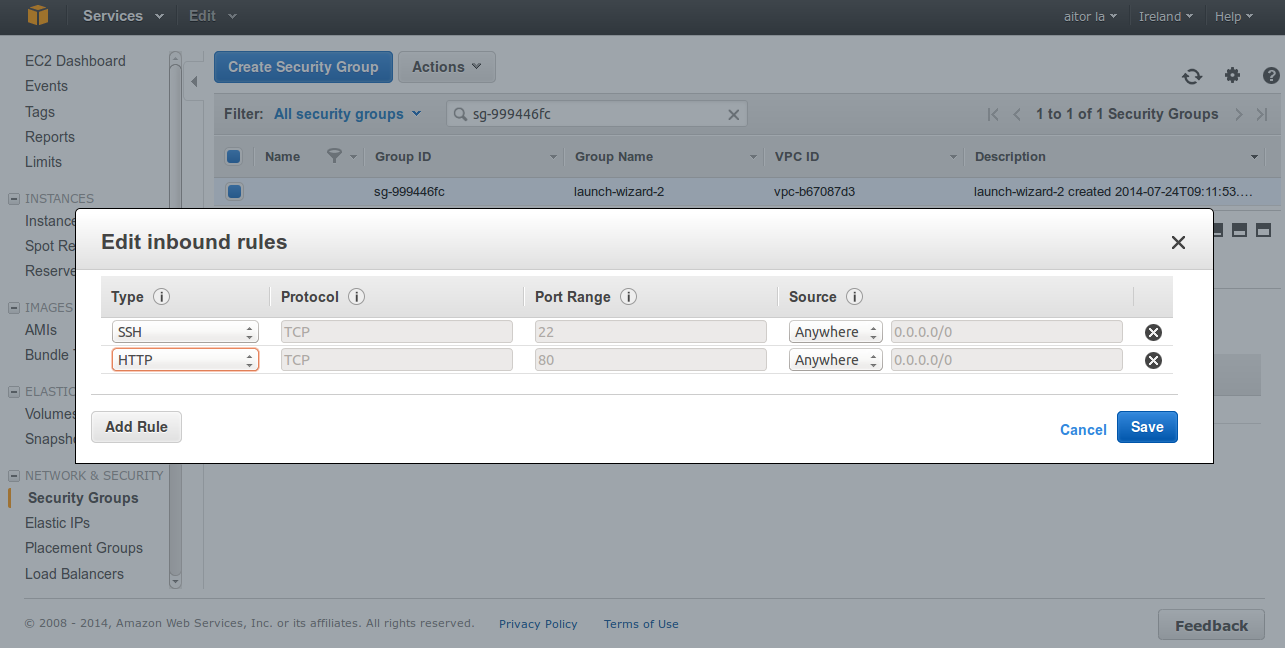Click the info icon next to Port Range
Image resolution: width=1285 pixels, height=648 pixels.
[628, 297]
